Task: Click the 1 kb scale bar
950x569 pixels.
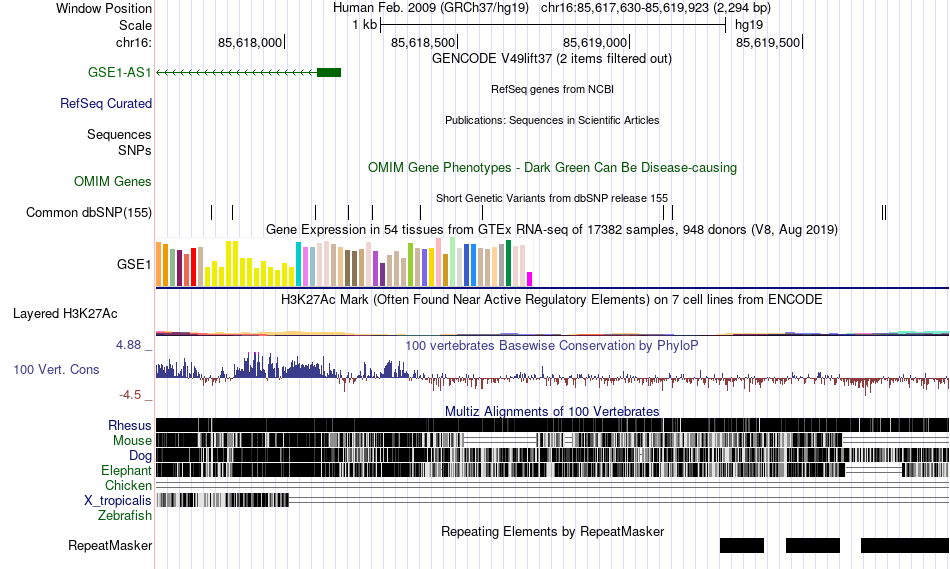Action: [553, 25]
